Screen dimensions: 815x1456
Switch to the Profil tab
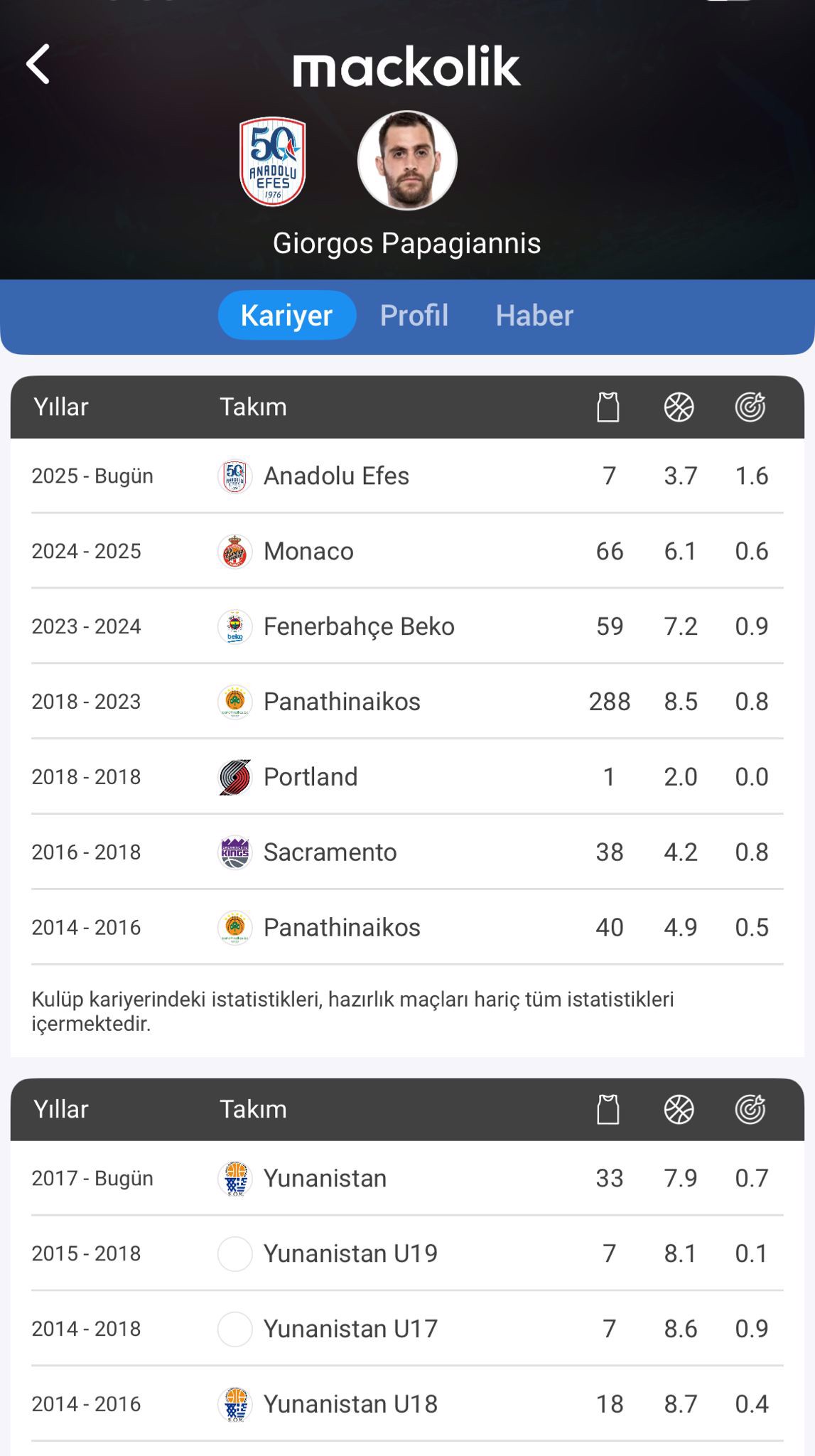[x=414, y=315]
